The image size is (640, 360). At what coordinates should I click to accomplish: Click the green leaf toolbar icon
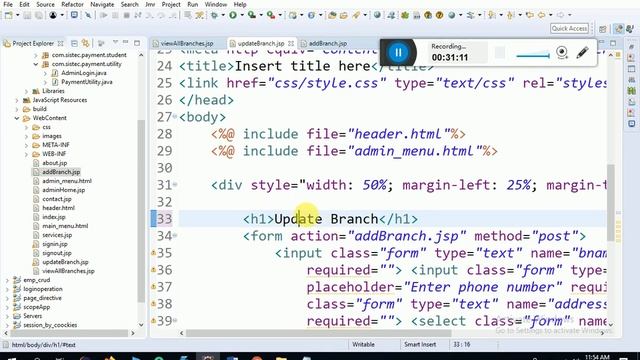coord(405,15)
